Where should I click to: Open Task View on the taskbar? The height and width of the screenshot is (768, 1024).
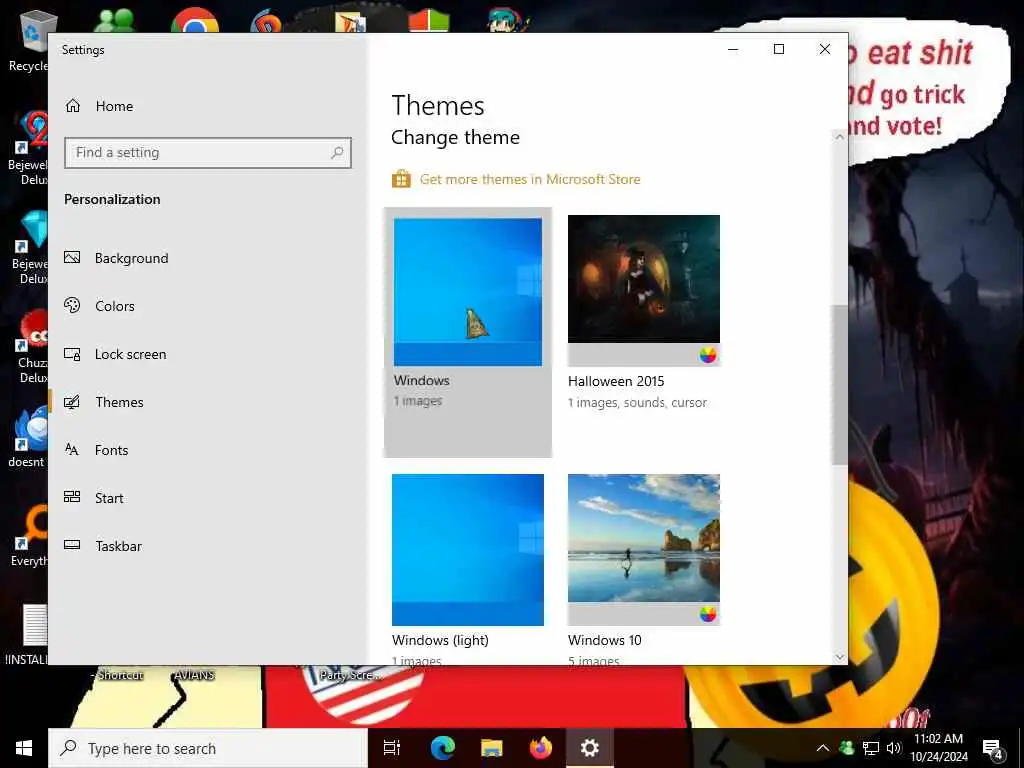tap(392, 748)
